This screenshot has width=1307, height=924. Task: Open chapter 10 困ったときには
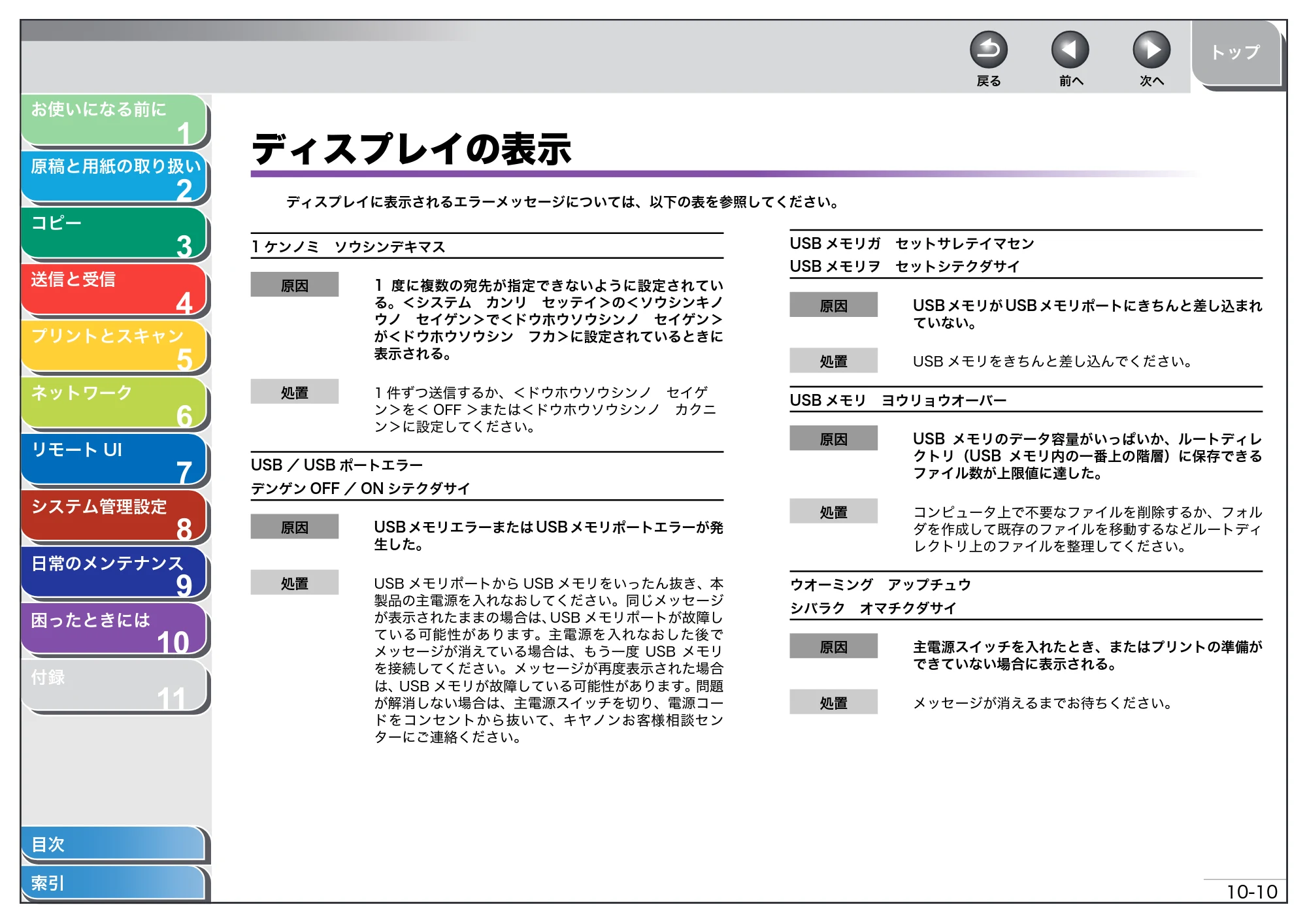114,630
